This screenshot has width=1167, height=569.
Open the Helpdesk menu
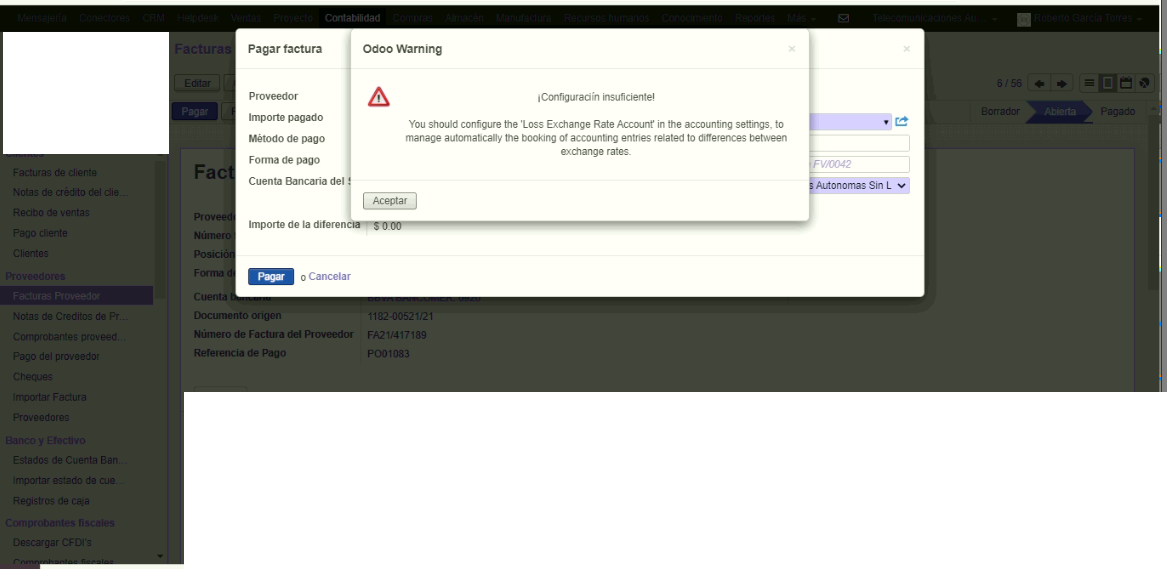pos(198,18)
